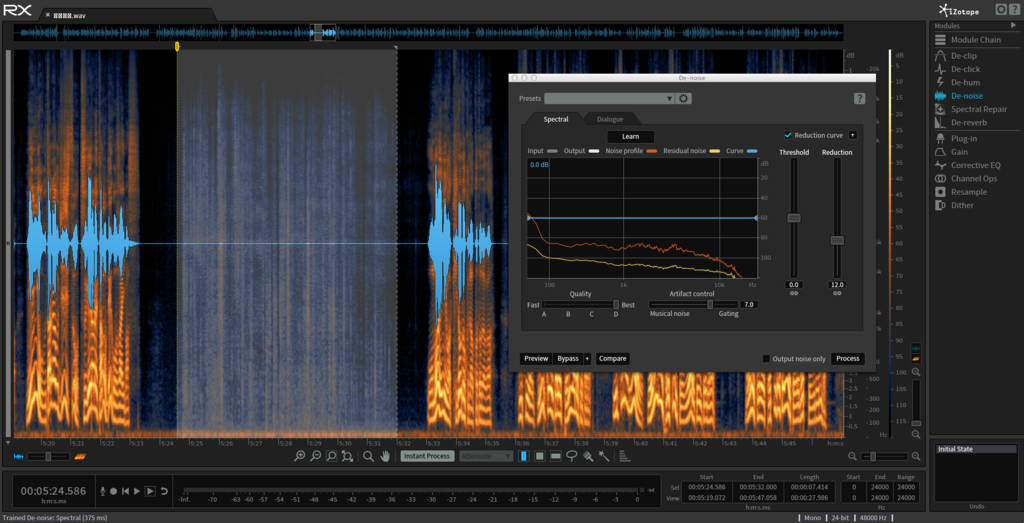Viewport: 1024px width, 523px height.
Task: Select the hand grab tool
Action: click(385, 456)
